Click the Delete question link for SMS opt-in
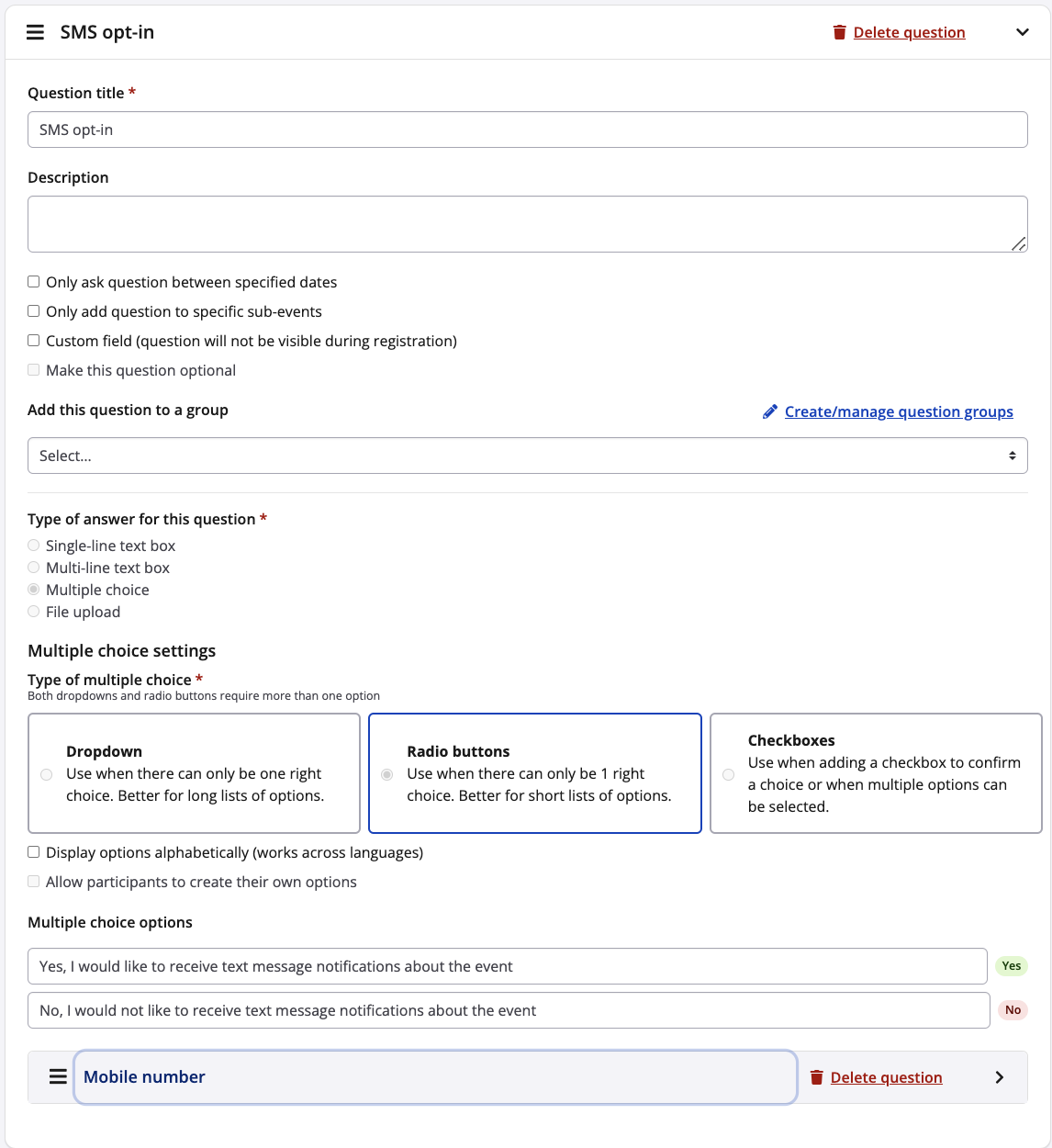The height and width of the screenshot is (1148, 1052). click(x=909, y=32)
